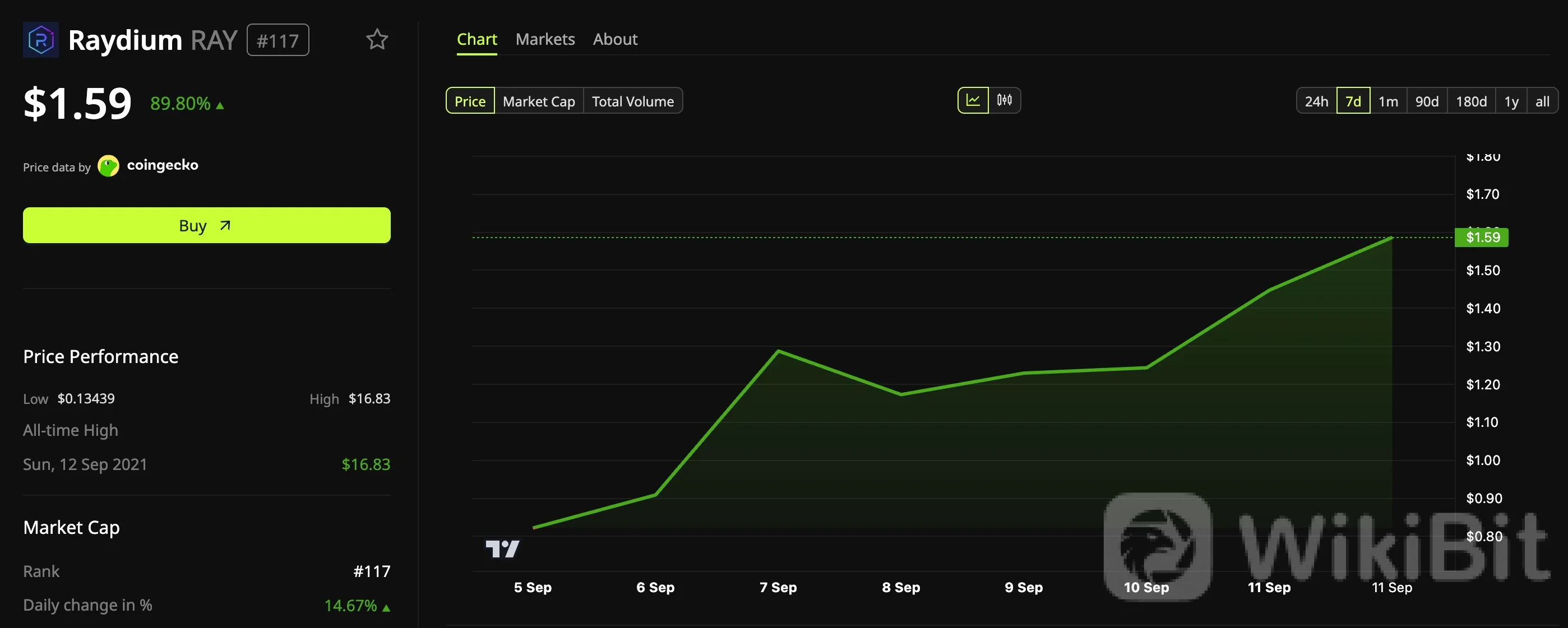The image size is (1568, 628).
Task: Set chart range to all
Action: [x=1542, y=101]
